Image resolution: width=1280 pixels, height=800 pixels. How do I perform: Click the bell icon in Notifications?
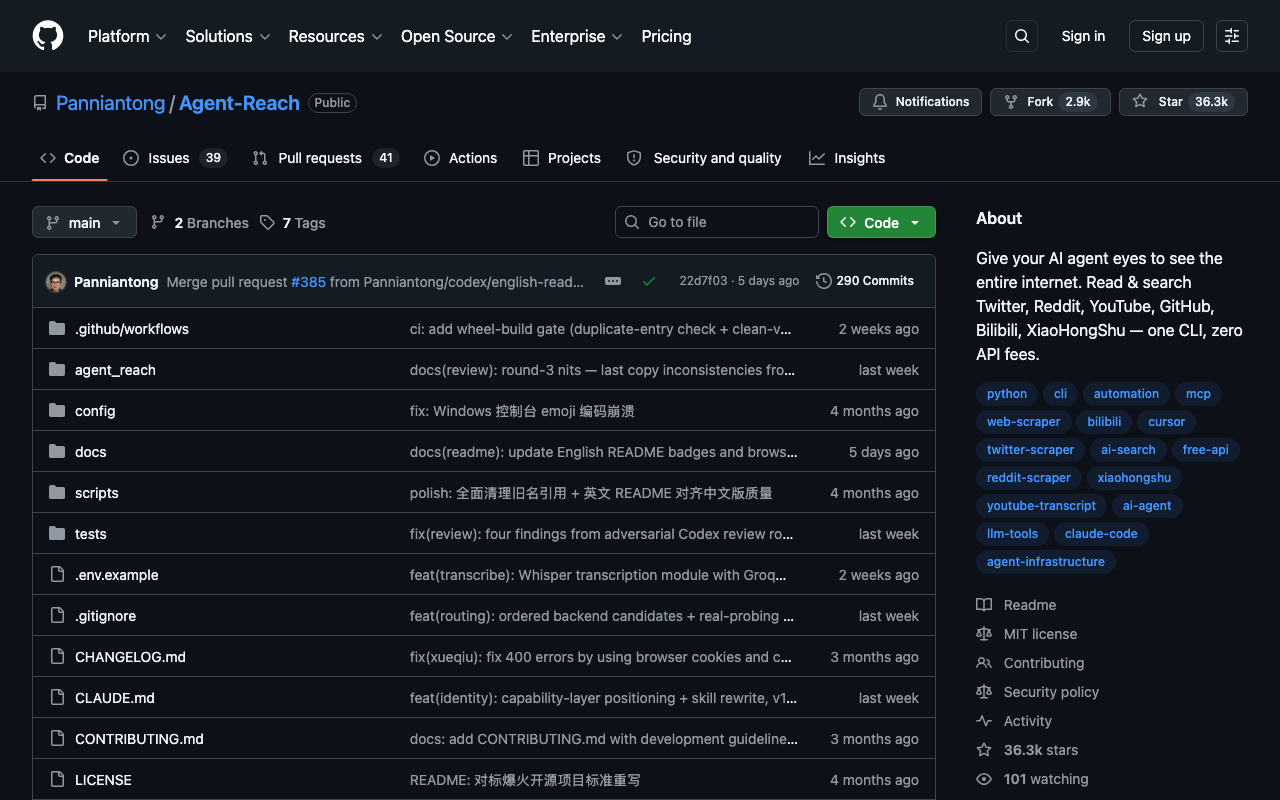(x=880, y=102)
